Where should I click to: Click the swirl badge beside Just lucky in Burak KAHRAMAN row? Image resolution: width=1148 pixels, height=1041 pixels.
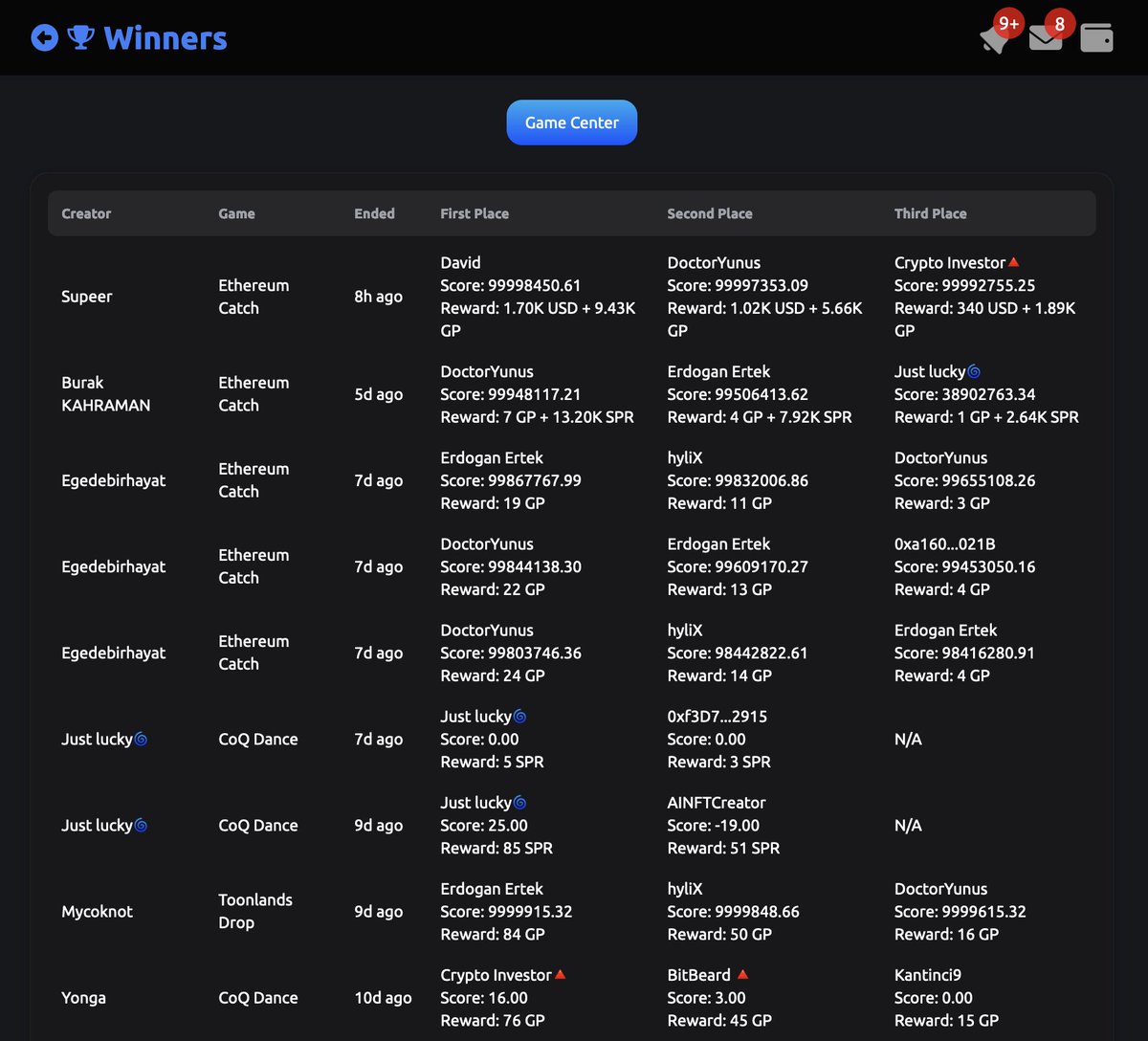point(974,371)
